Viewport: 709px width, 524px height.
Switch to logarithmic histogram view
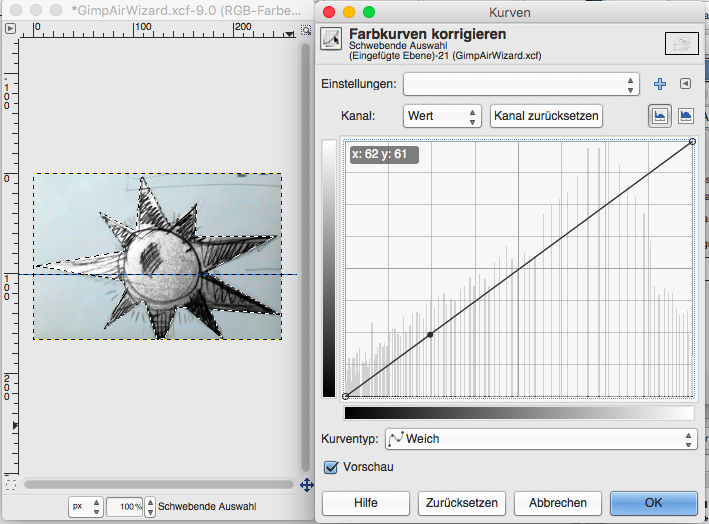(685, 116)
